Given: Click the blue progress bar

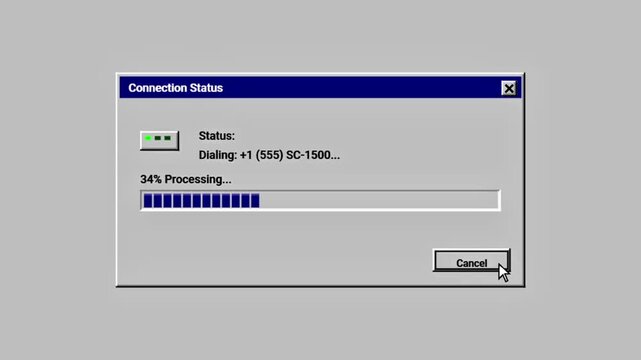Looking at the screenshot, I should (x=320, y=201).
